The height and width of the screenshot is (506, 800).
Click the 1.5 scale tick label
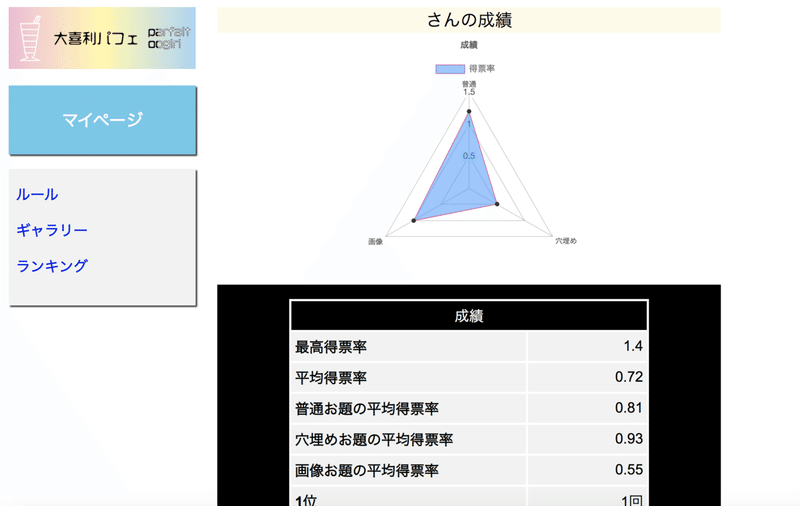tap(469, 92)
